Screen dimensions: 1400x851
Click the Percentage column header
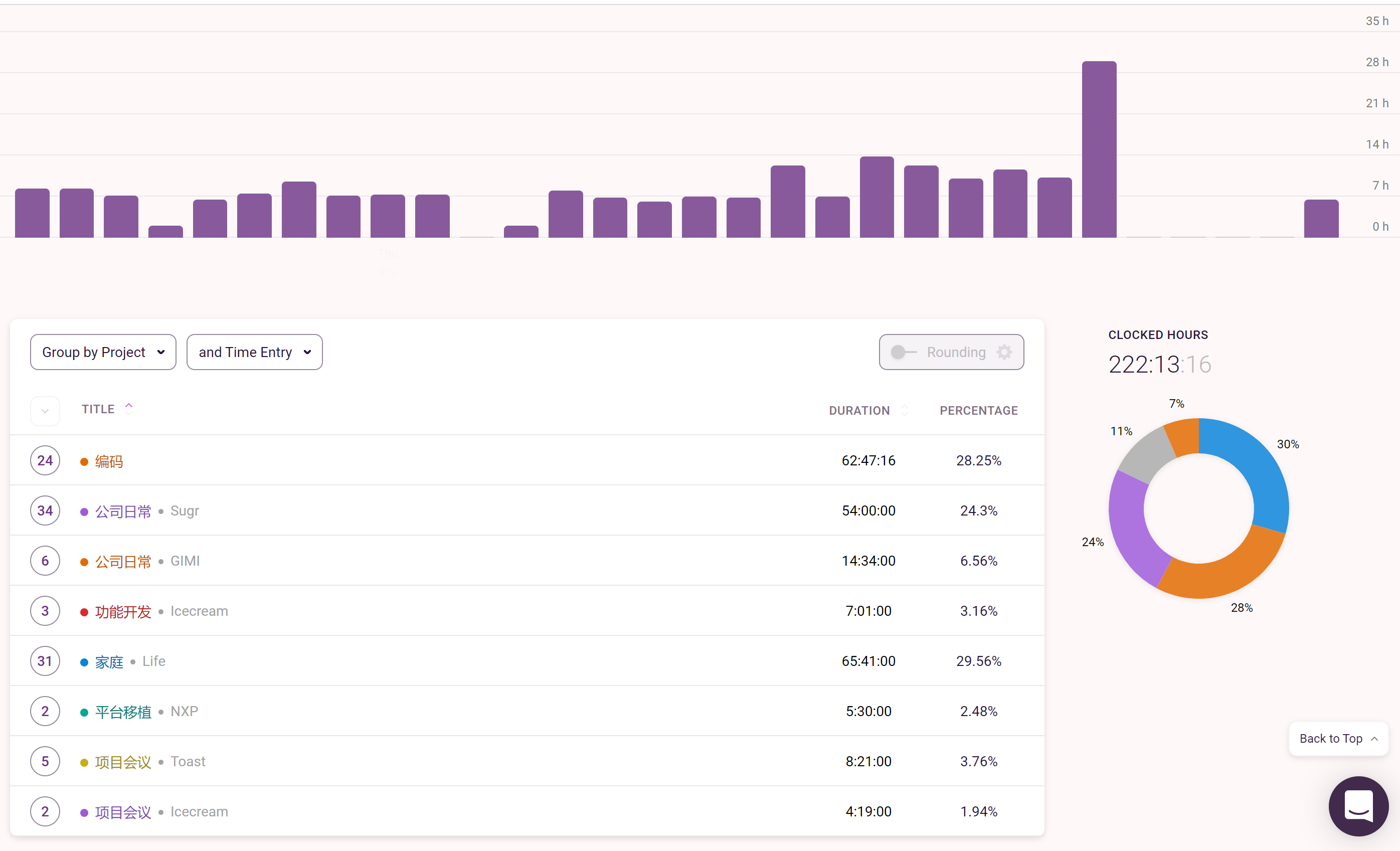click(978, 410)
